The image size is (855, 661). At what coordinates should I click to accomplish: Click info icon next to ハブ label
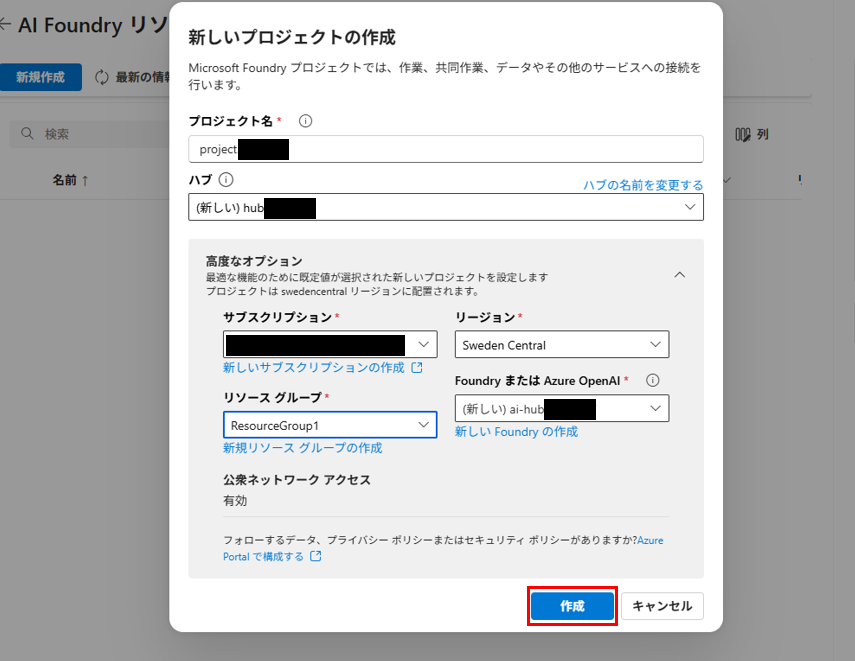(x=226, y=179)
